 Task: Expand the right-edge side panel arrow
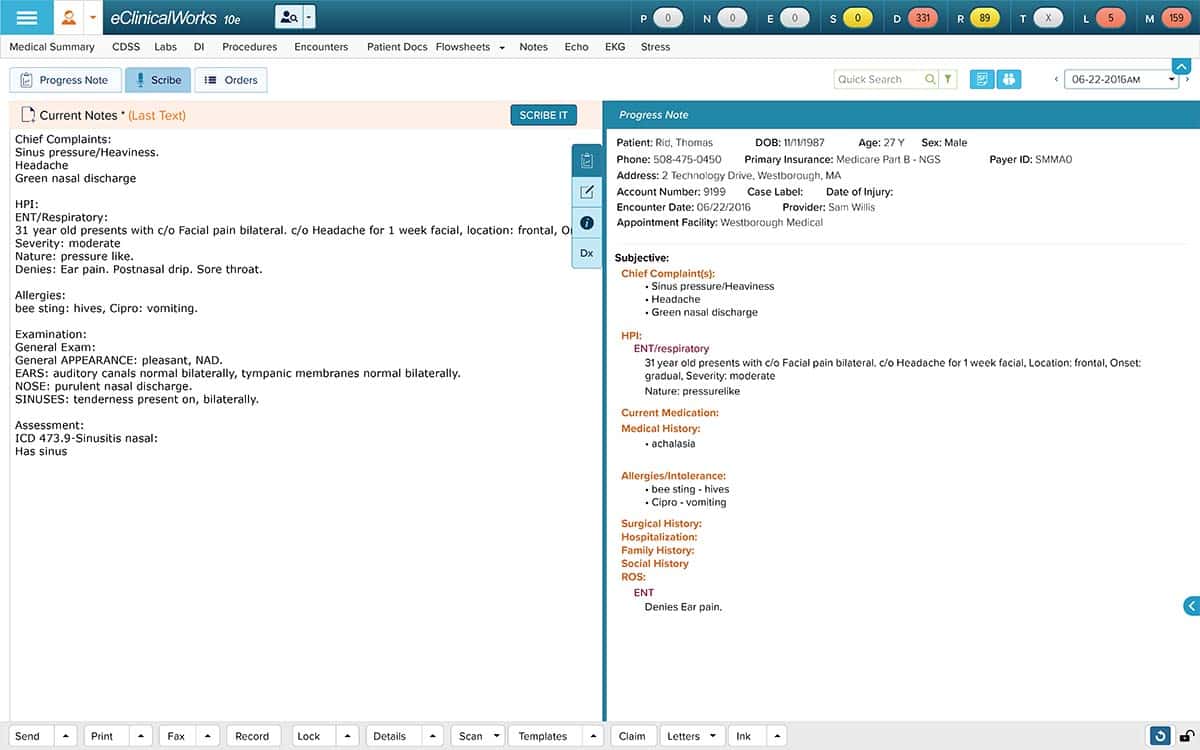[1192, 605]
